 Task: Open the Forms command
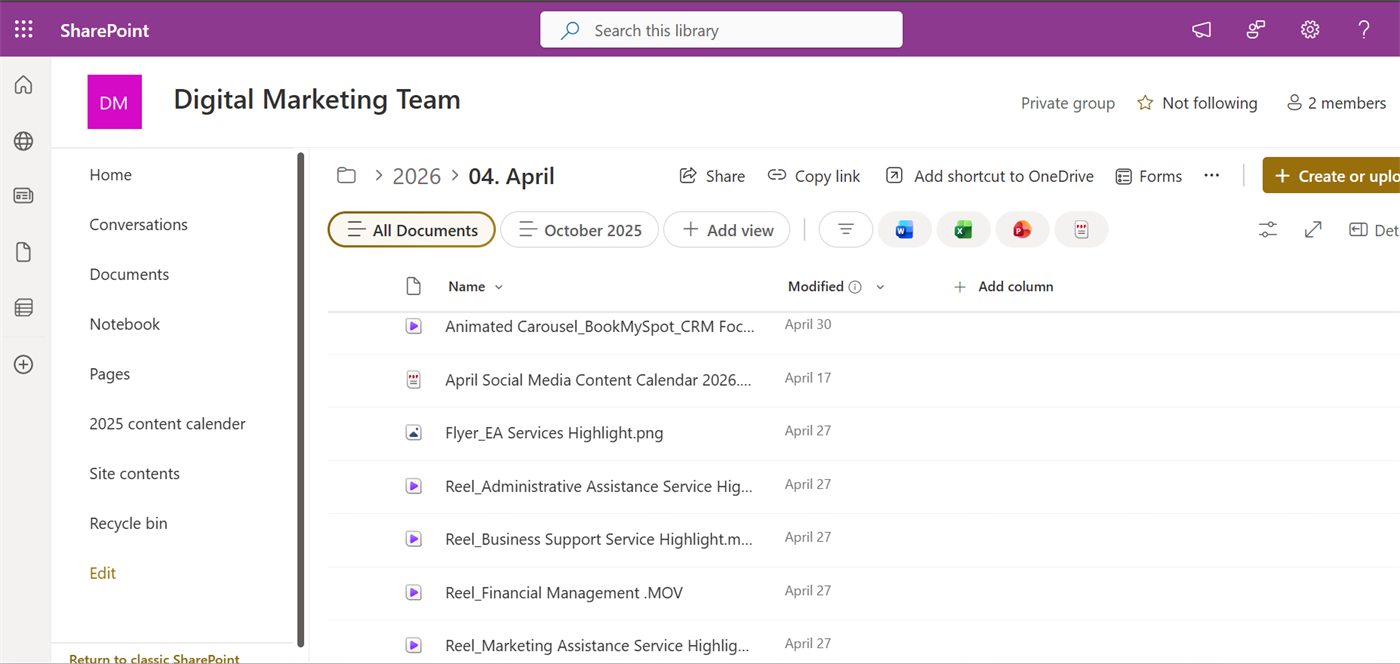pos(1148,176)
